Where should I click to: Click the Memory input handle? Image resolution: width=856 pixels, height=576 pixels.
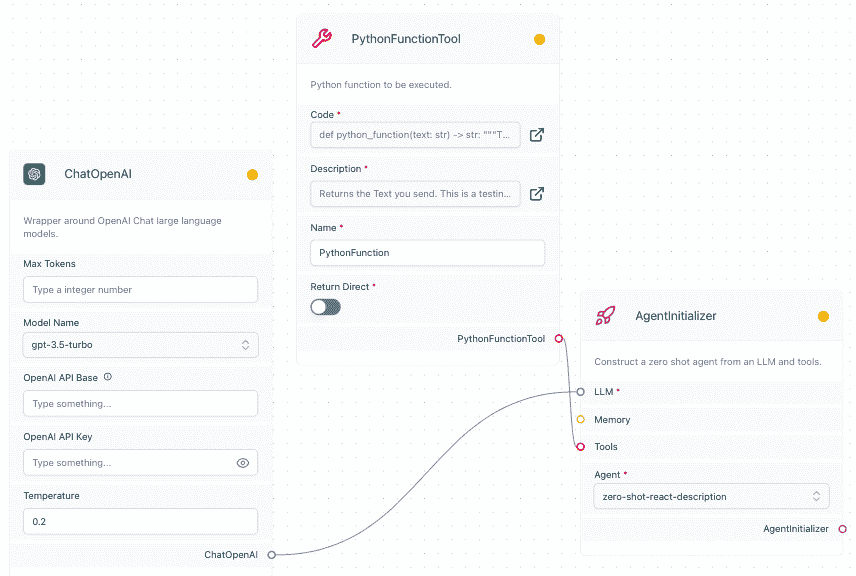tap(580, 419)
